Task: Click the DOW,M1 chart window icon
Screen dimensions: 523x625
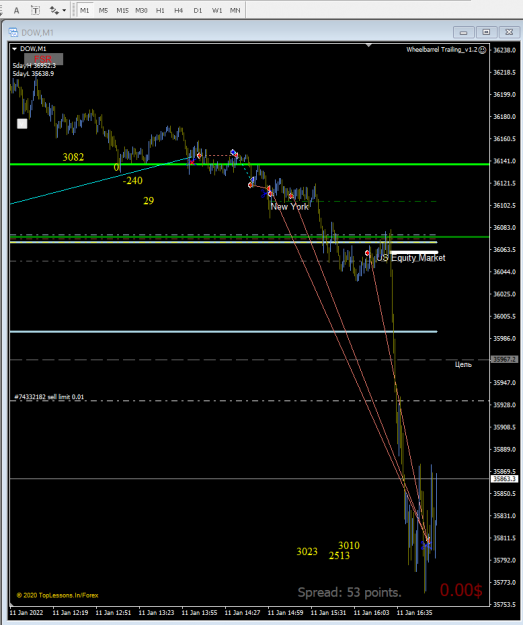Action: (x=14, y=32)
